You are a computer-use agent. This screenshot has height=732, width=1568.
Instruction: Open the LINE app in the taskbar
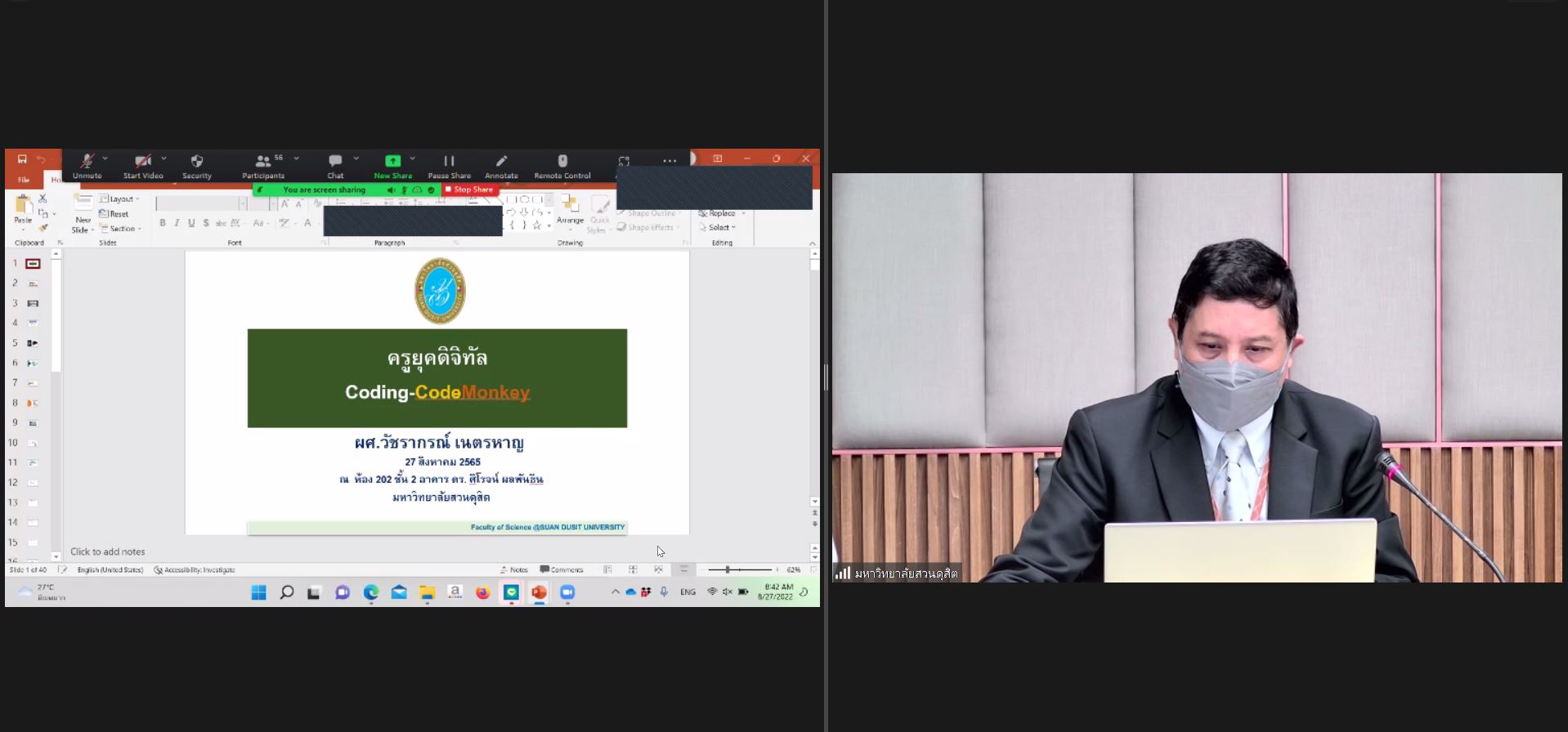(x=511, y=592)
